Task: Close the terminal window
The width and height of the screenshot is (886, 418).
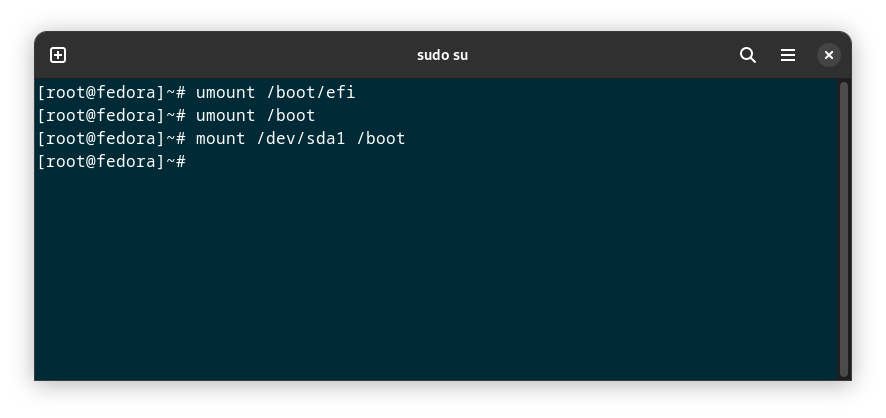Action: 828,55
